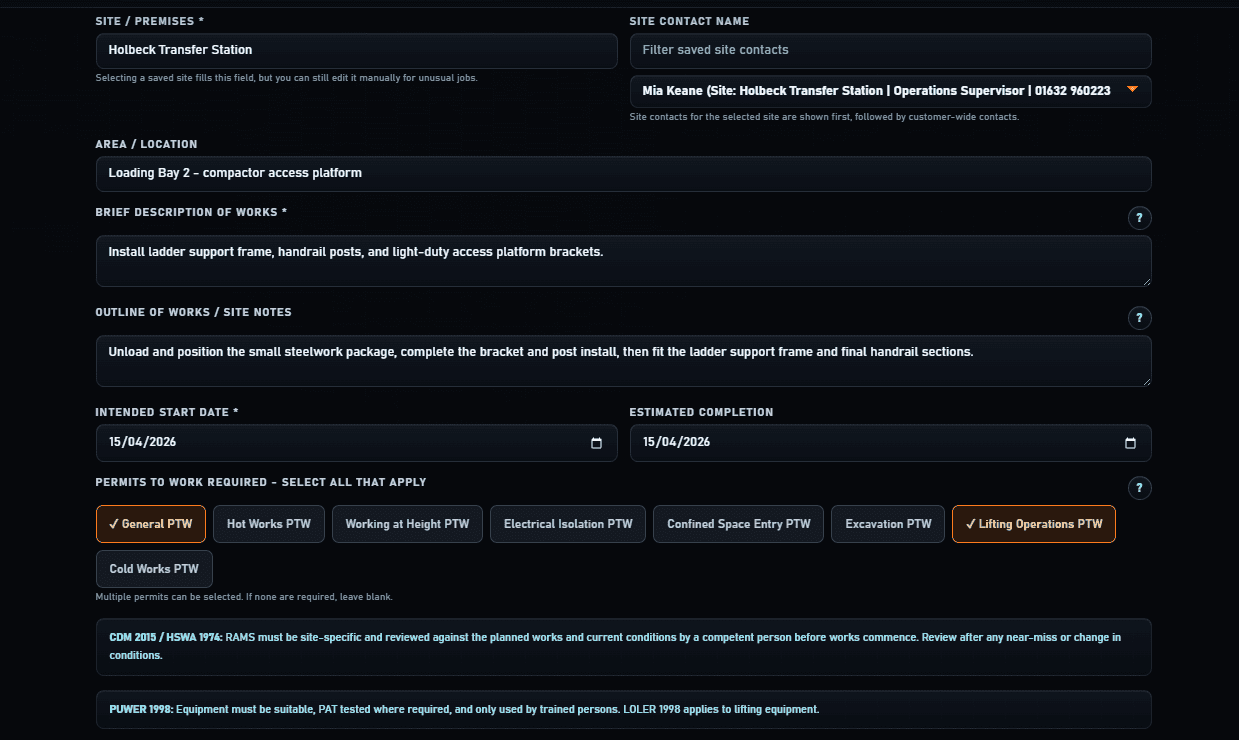Click the Site / Premises input field
This screenshot has width=1239, height=740.
pyautogui.click(x=356, y=51)
